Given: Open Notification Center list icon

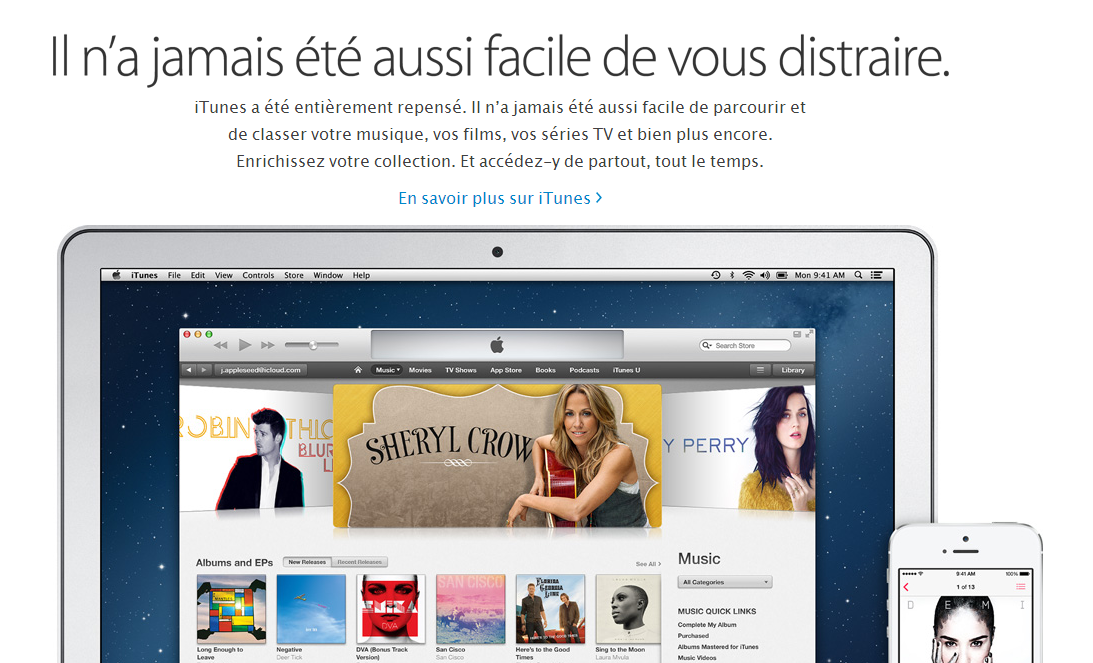Looking at the screenshot, I should click(877, 275).
